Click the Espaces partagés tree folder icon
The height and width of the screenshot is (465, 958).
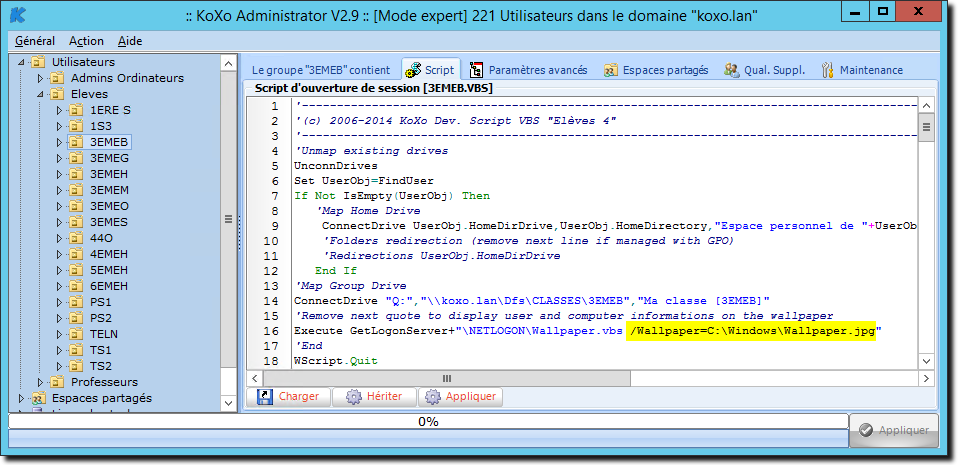click(38, 398)
